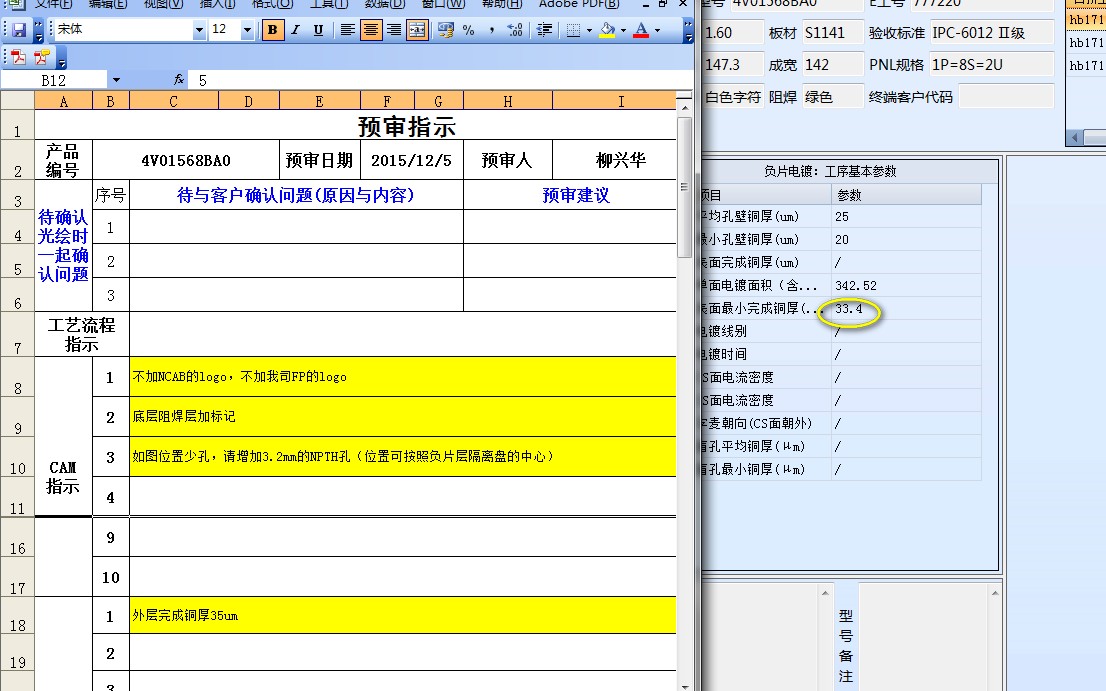Open the 视图 menu
The width and height of the screenshot is (1106, 691).
[163, 4]
